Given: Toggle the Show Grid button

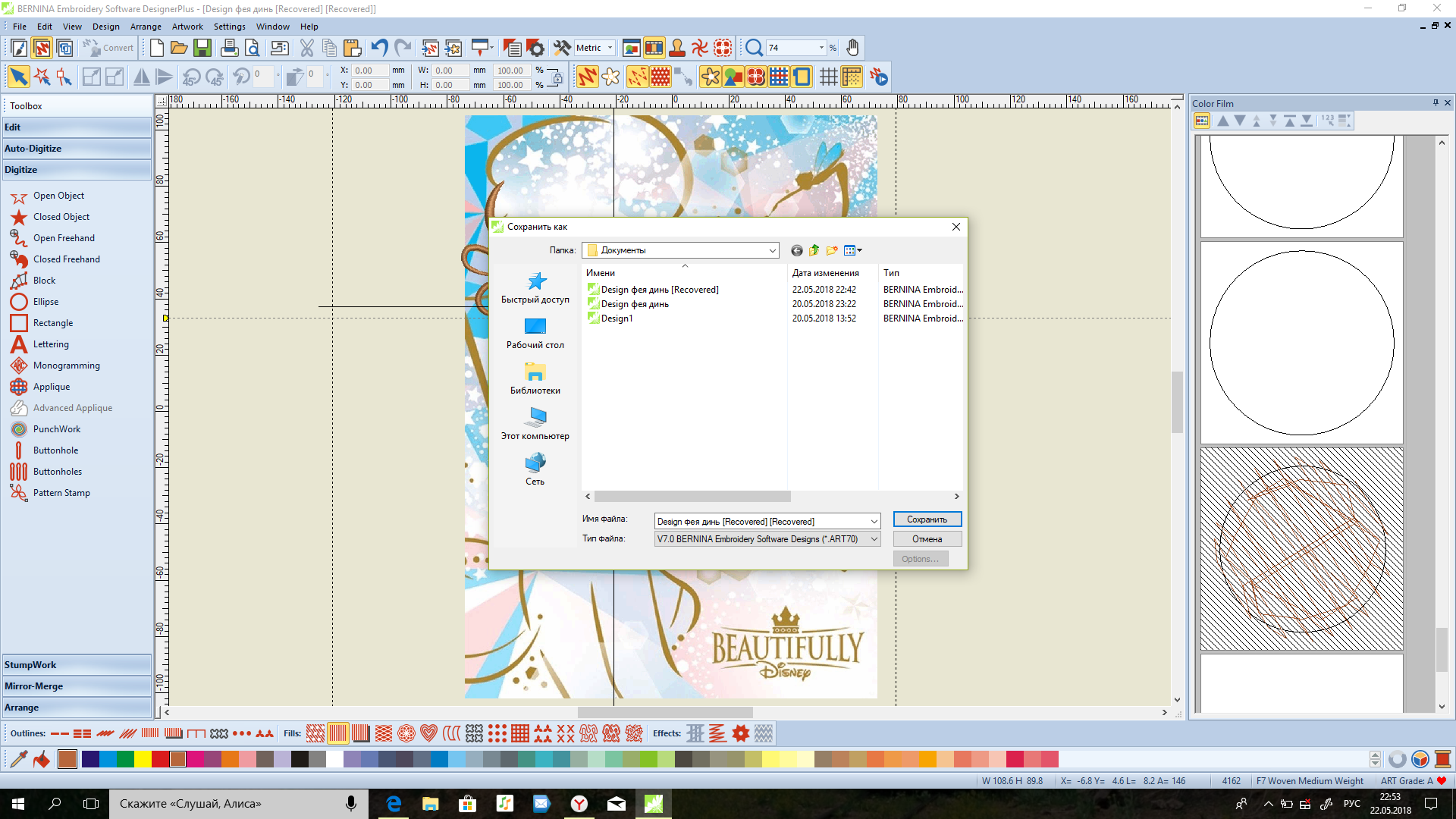Looking at the screenshot, I should (828, 77).
